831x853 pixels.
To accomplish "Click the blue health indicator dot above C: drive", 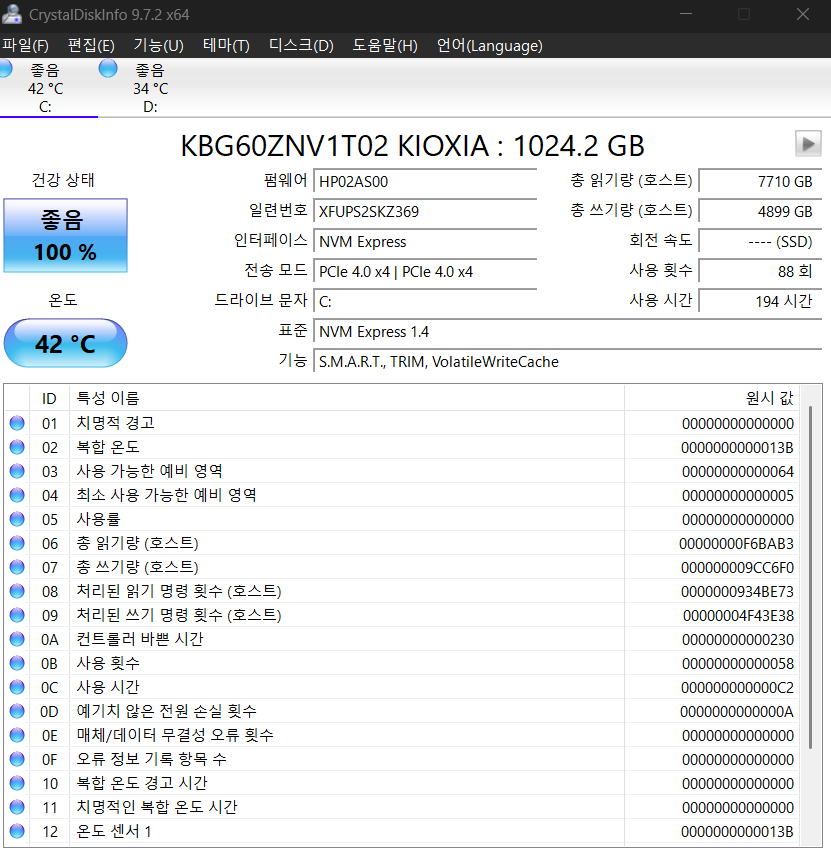I will tap(7, 68).
